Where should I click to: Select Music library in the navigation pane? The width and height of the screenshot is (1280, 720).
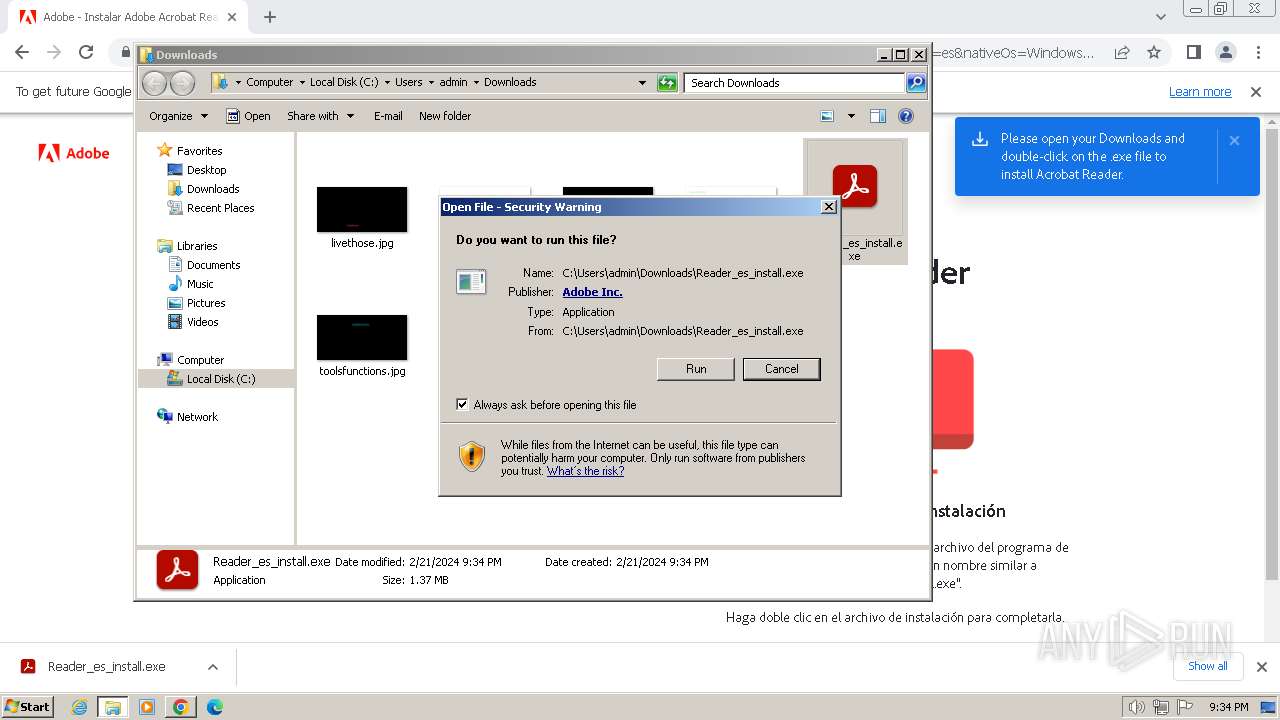(191, 284)
